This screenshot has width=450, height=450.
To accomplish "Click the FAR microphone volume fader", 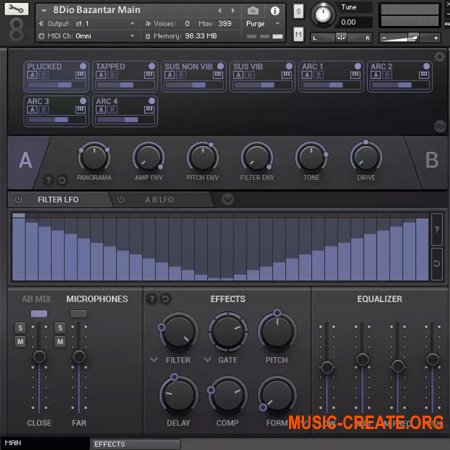I will [x=79, y=357].
